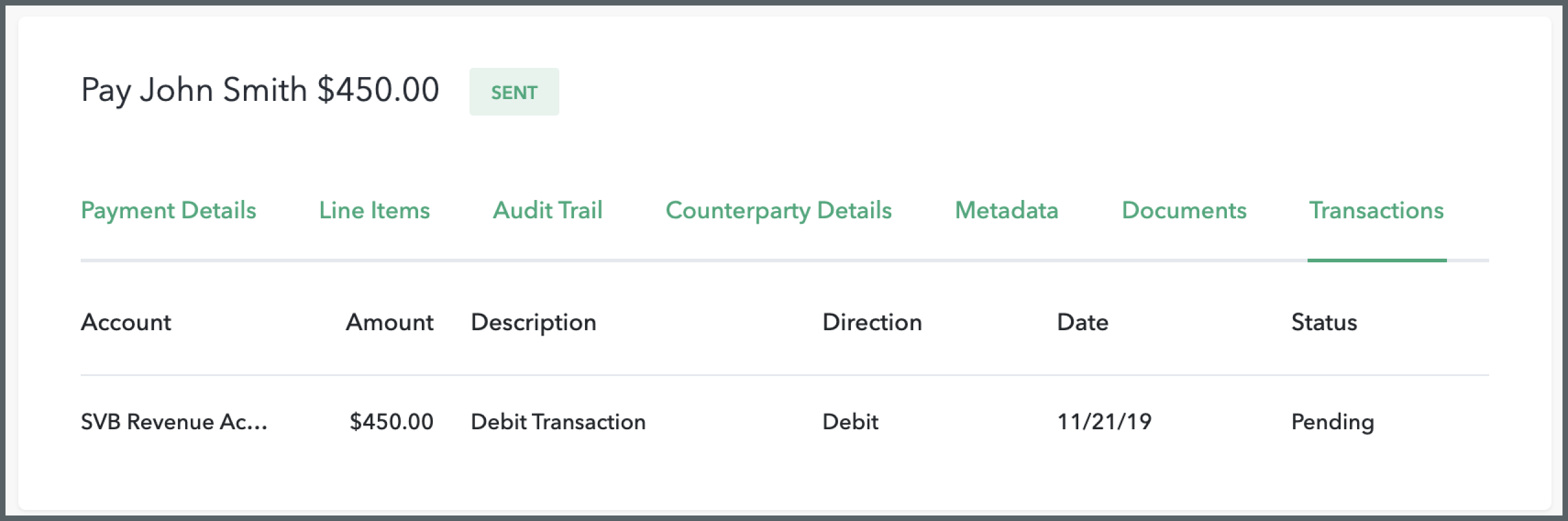Open the Line Items tab
1568x521 pixels.
374,210
